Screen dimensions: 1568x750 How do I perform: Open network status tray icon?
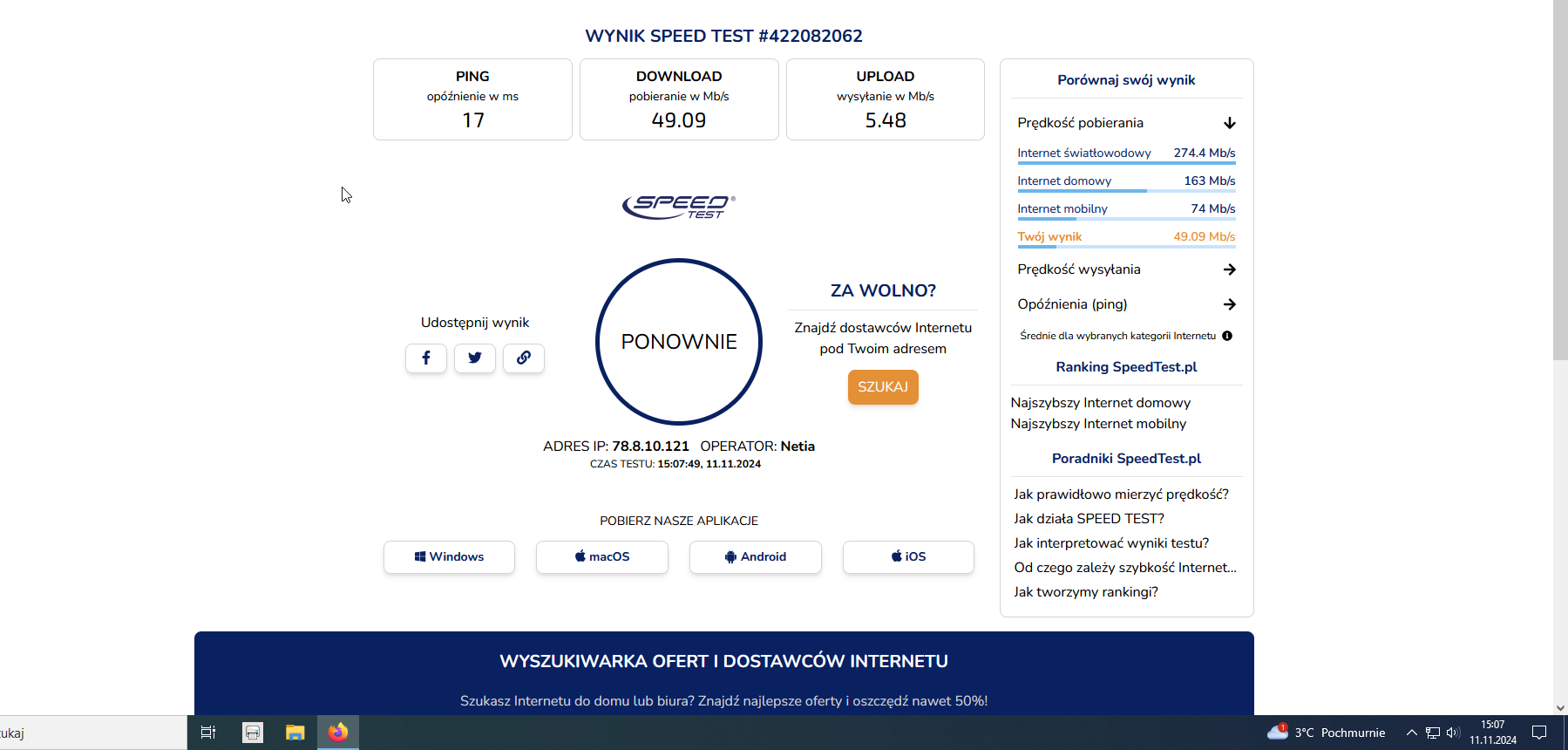pyautogui.click(x=1432, y=733)
